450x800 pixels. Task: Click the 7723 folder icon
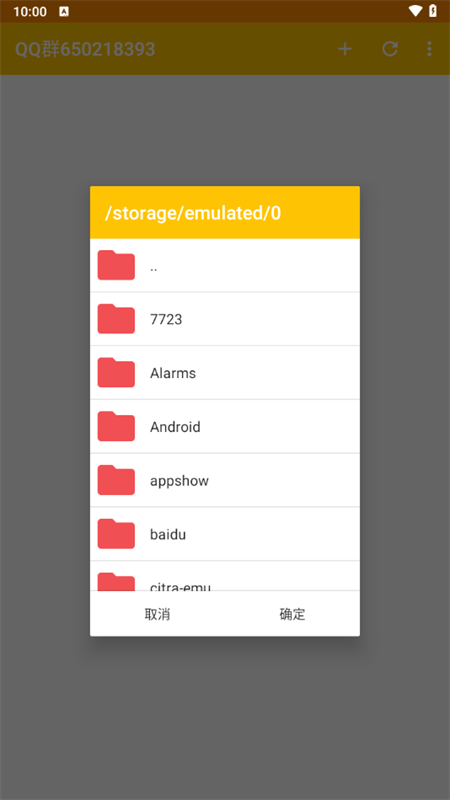click(x=116, y=319)
